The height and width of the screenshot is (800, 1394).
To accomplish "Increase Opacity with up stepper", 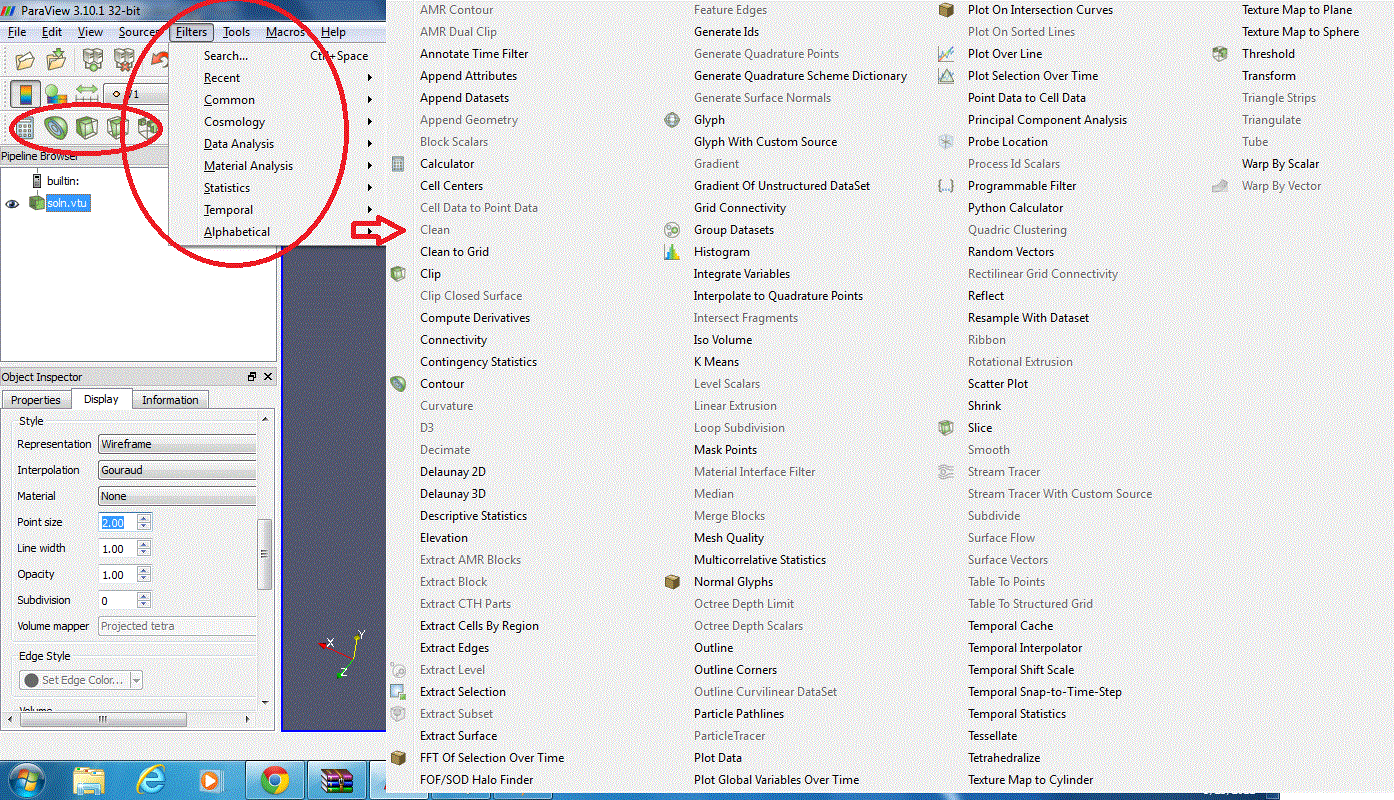I will [144, 570].
